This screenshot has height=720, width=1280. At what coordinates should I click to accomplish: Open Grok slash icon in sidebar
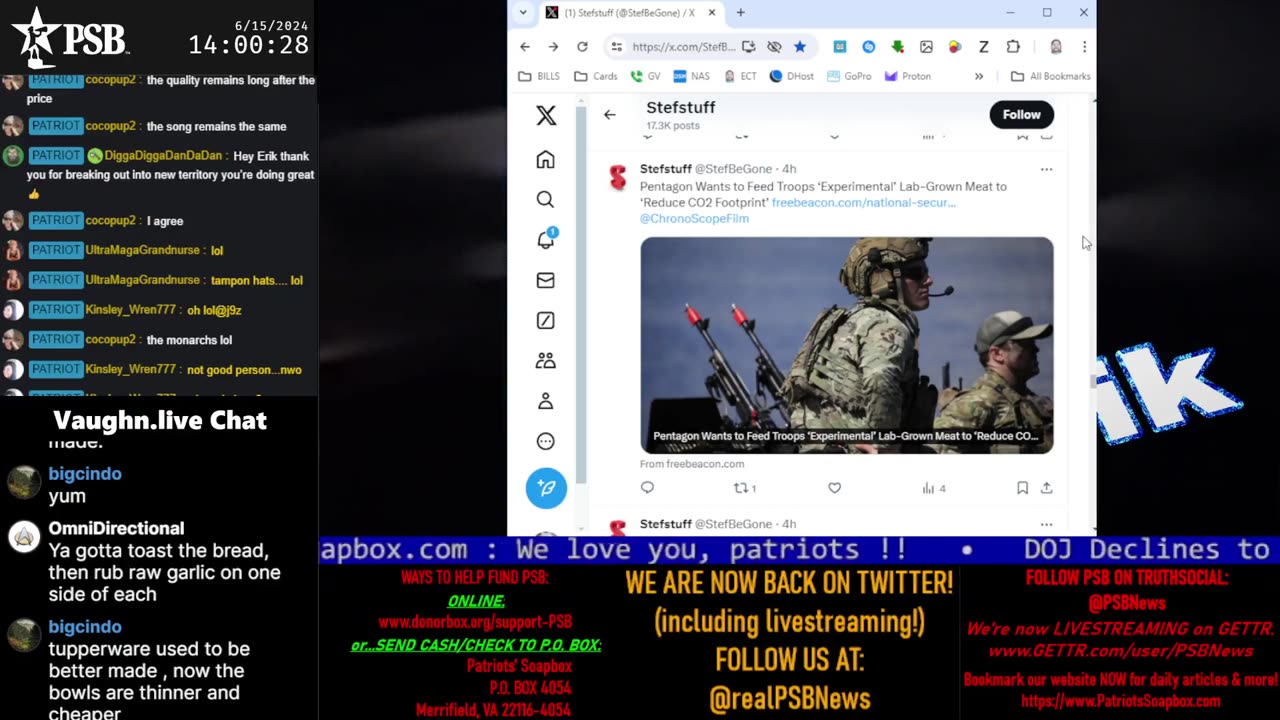tap(545, 321)
